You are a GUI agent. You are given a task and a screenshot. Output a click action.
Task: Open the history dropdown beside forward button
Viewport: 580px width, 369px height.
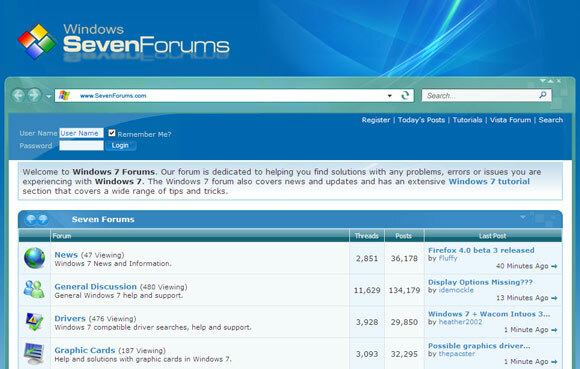(x=48, y=97)
